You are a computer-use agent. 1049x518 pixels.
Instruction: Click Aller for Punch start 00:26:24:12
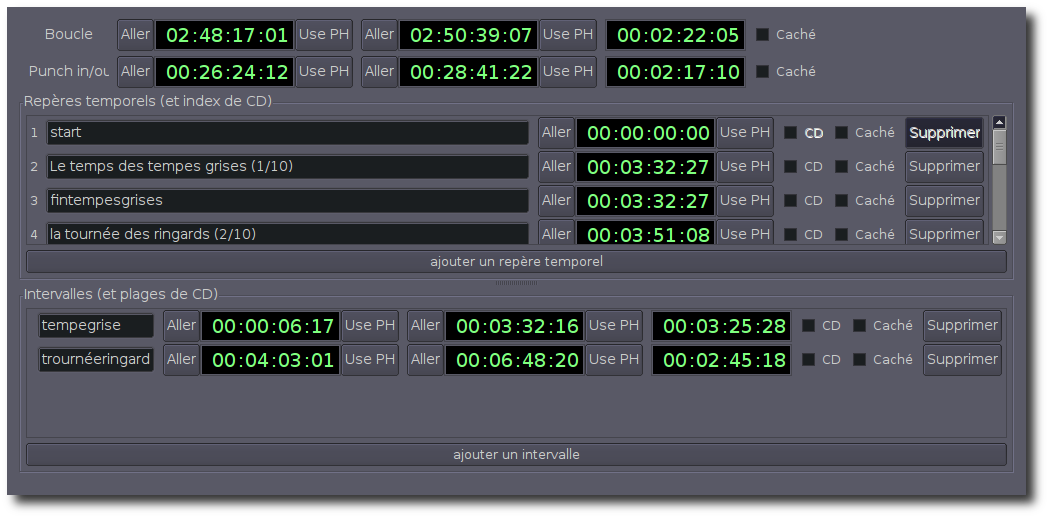pyautogui.click(x=135, y=72)
